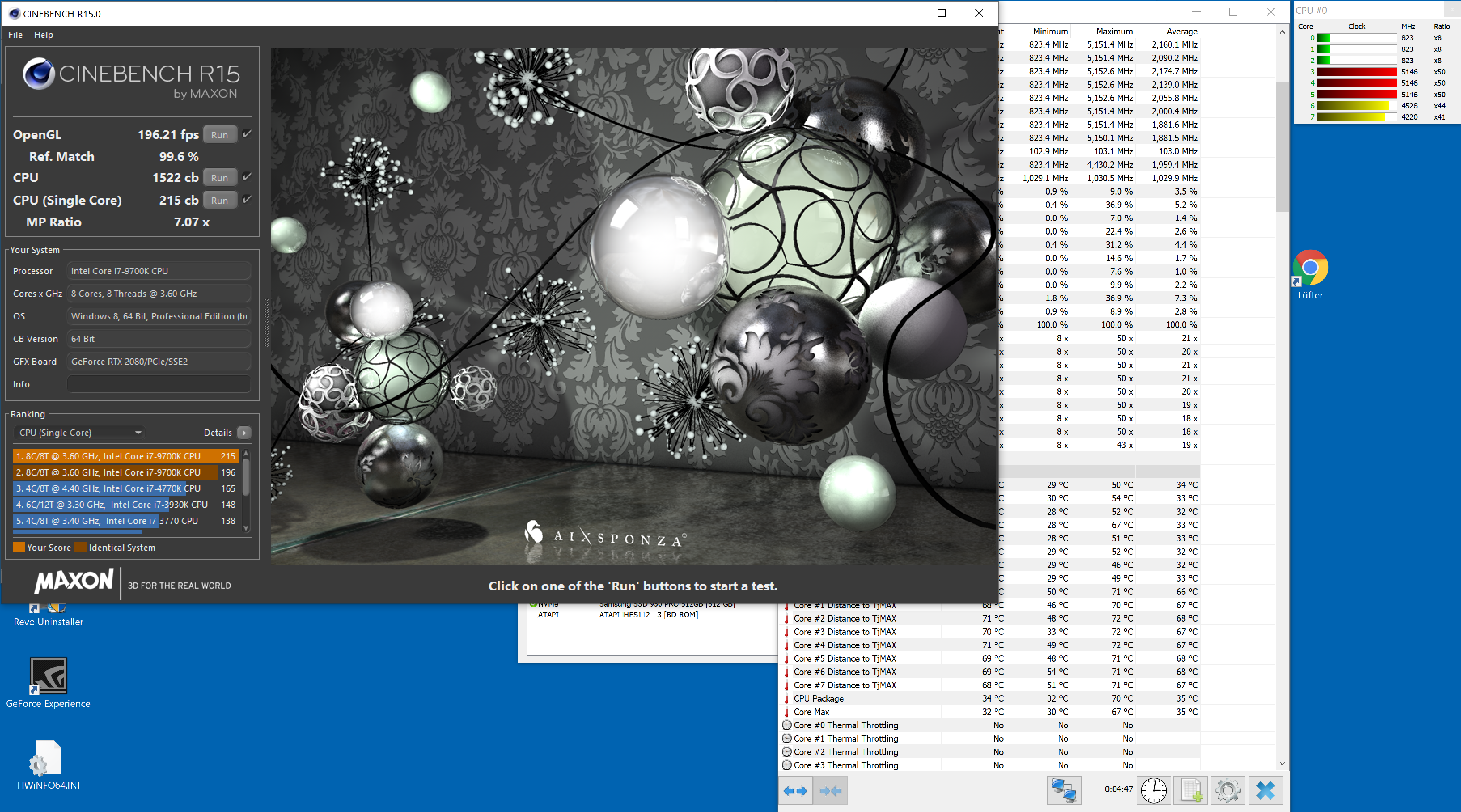The width and height of the screenshot is (1461, 812).
Task: Close sensors with blue X icon
Action: click(x=1265, y=791)
